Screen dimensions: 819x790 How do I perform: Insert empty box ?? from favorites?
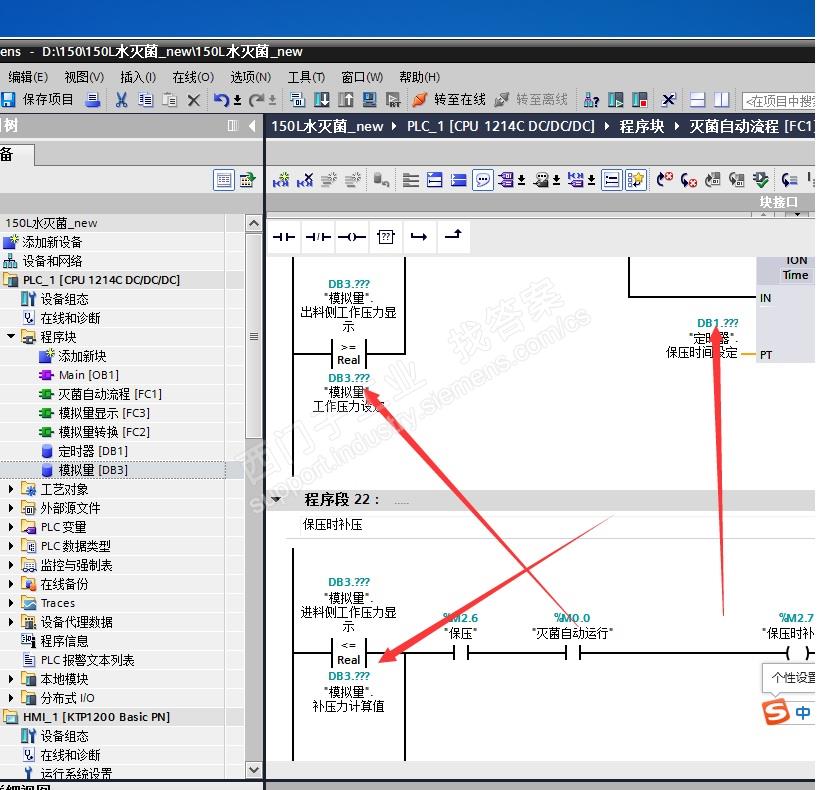(386, 237)
